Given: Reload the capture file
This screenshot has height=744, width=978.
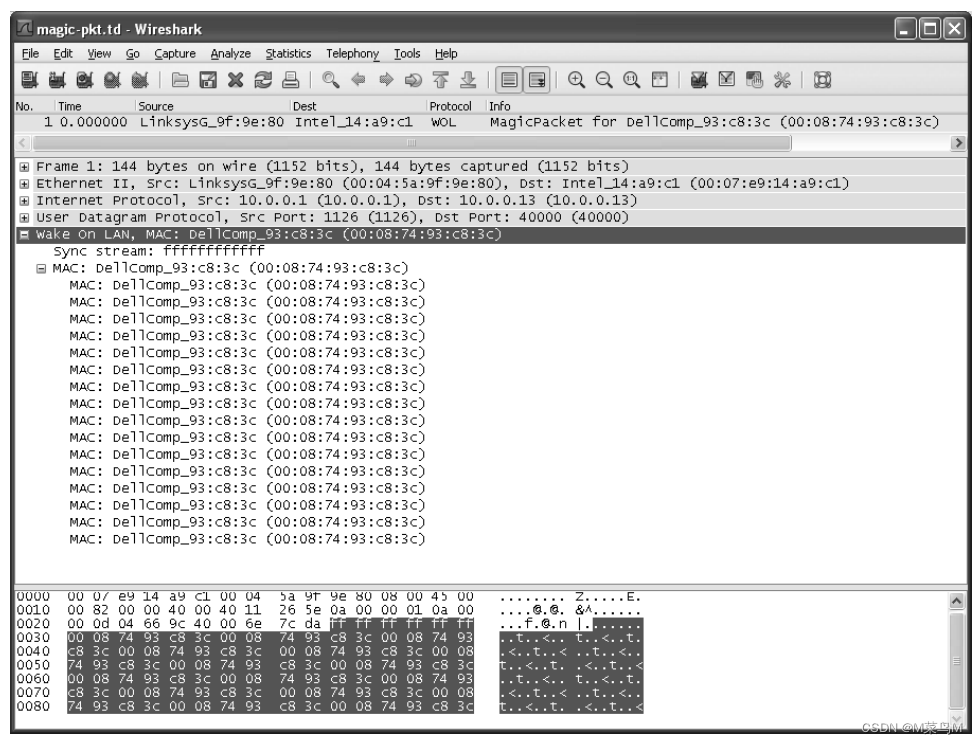Looking at the screenshot, I should click(x=263, y=80).
